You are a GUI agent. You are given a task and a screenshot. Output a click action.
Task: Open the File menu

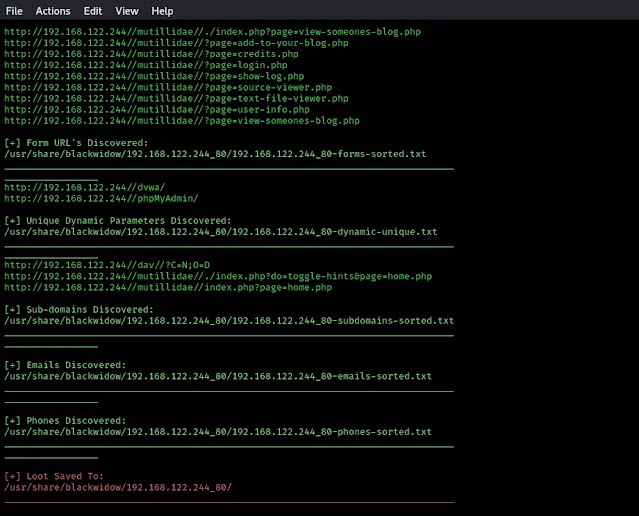(14, 11)
